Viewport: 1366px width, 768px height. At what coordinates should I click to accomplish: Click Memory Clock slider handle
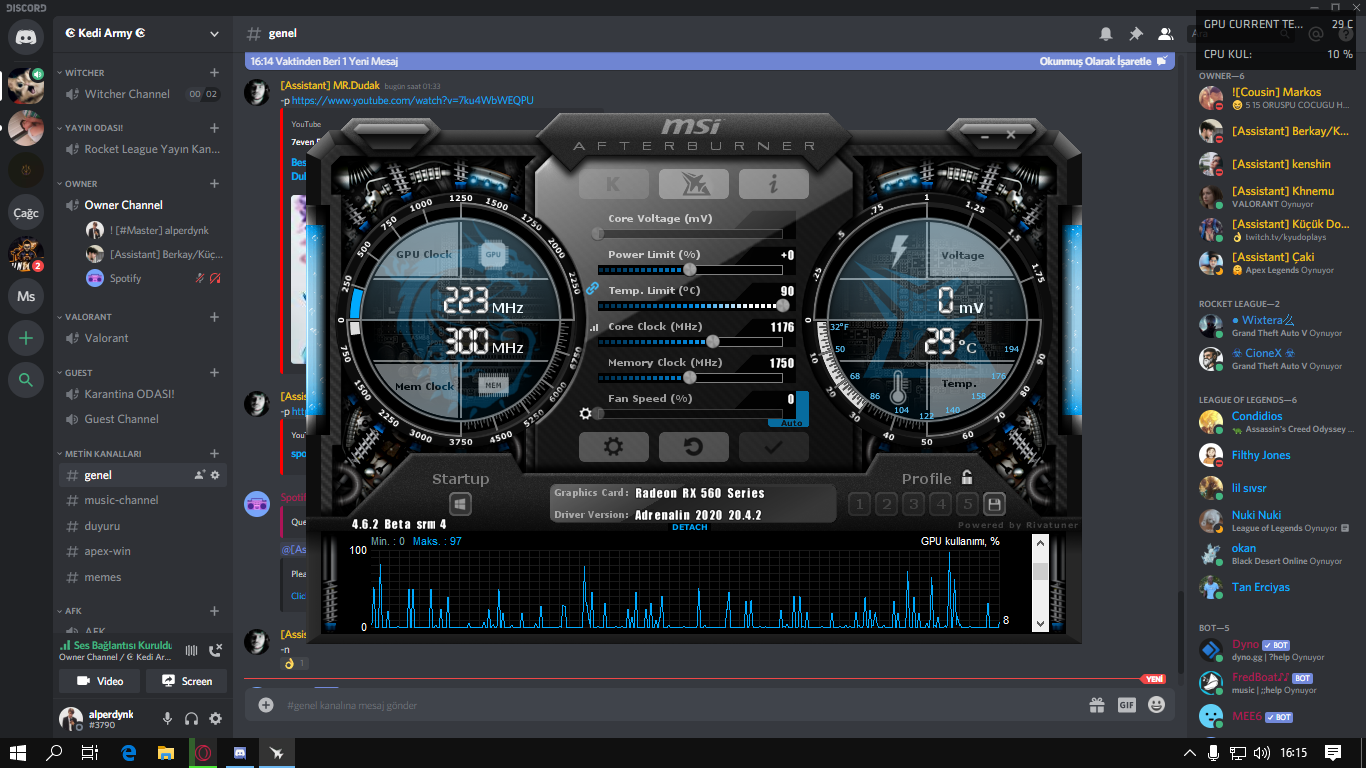(690, 377)
